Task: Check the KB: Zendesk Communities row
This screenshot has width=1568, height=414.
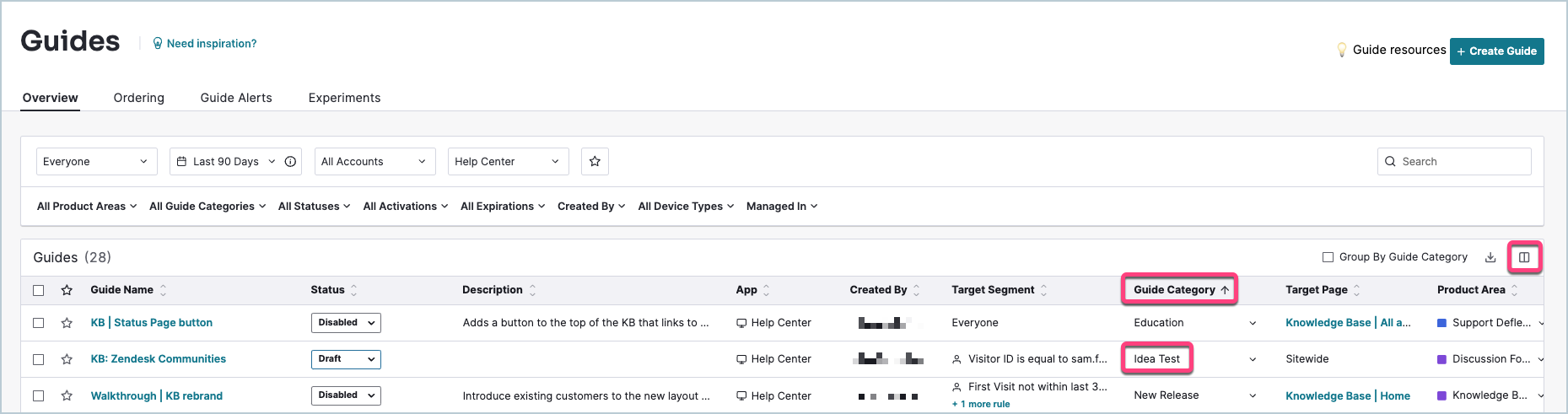Action: click(x=38, y=359)
